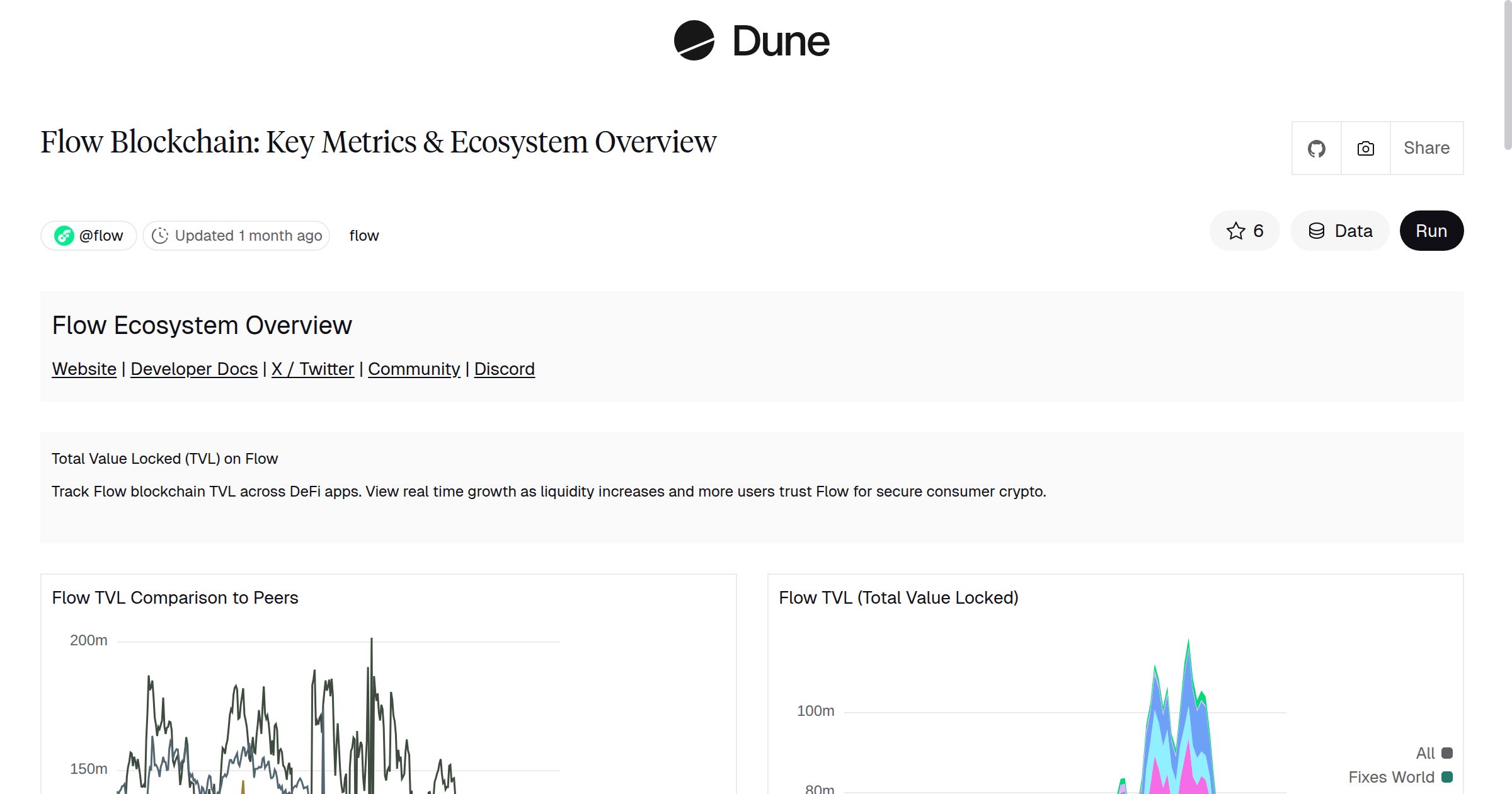This screenshot has width=1512, height=794.
Task: Open the Developer Docs link
Action: [x=193, y=369]
